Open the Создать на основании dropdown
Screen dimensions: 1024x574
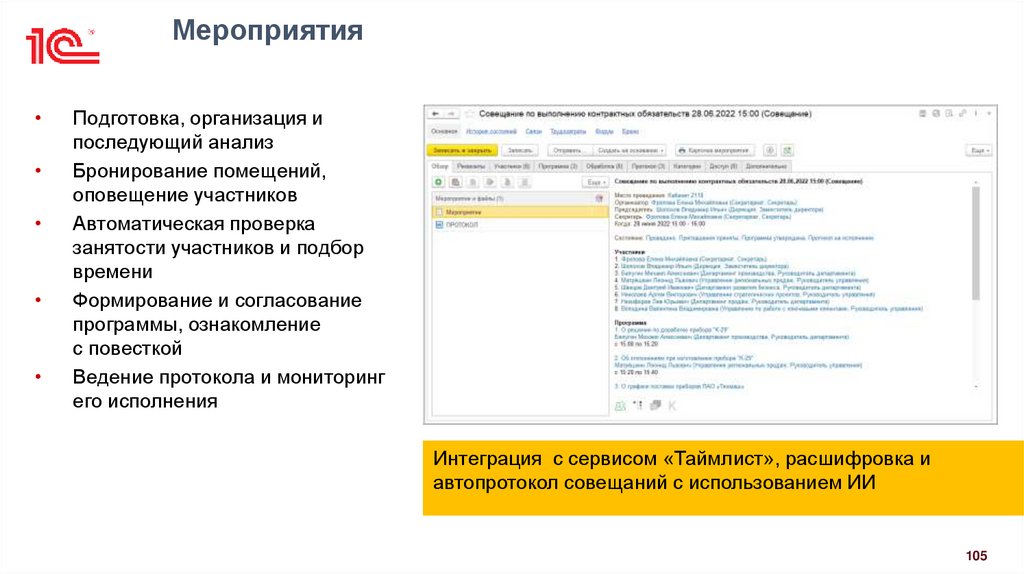tap(631, 150)
